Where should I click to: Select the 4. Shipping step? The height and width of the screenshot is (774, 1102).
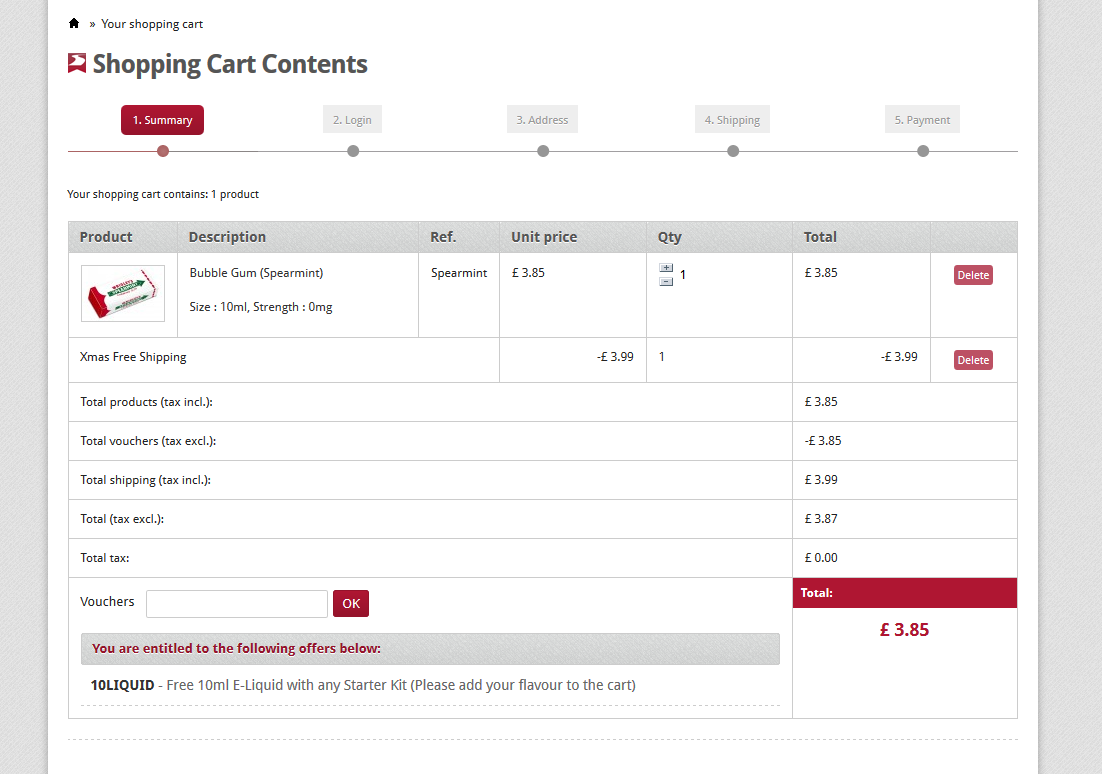pos(732,120)
